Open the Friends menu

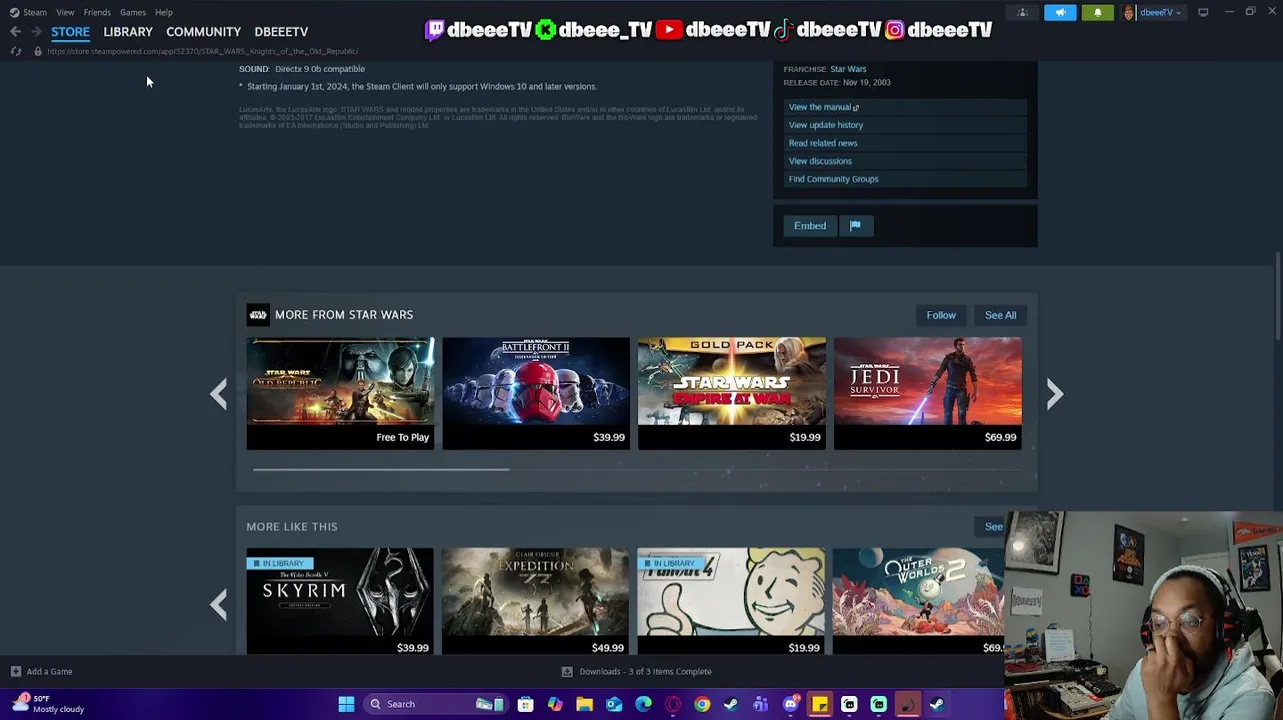pyautogui.click(x=97, y=12)
